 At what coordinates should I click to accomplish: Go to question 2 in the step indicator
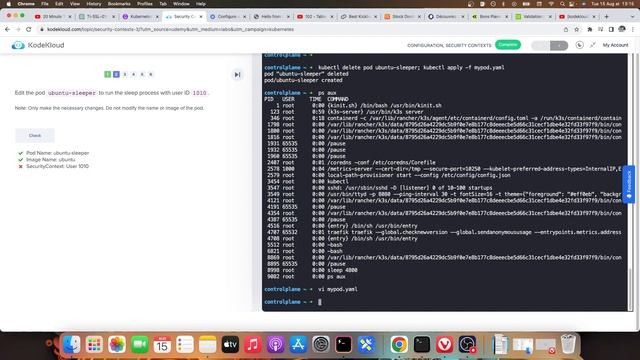point(116,74)
